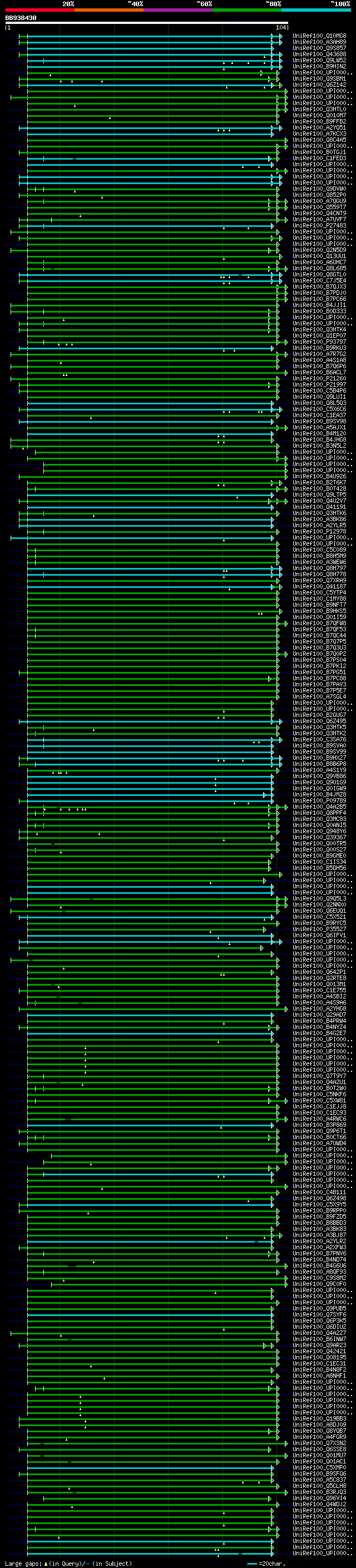
Task: Click UniRef100_P12978 label
Action: point(319,531)
